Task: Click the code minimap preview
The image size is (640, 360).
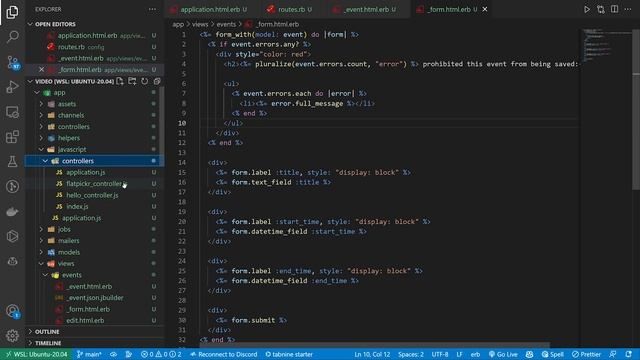Action: pyautogui.click(x=606, y=45)
